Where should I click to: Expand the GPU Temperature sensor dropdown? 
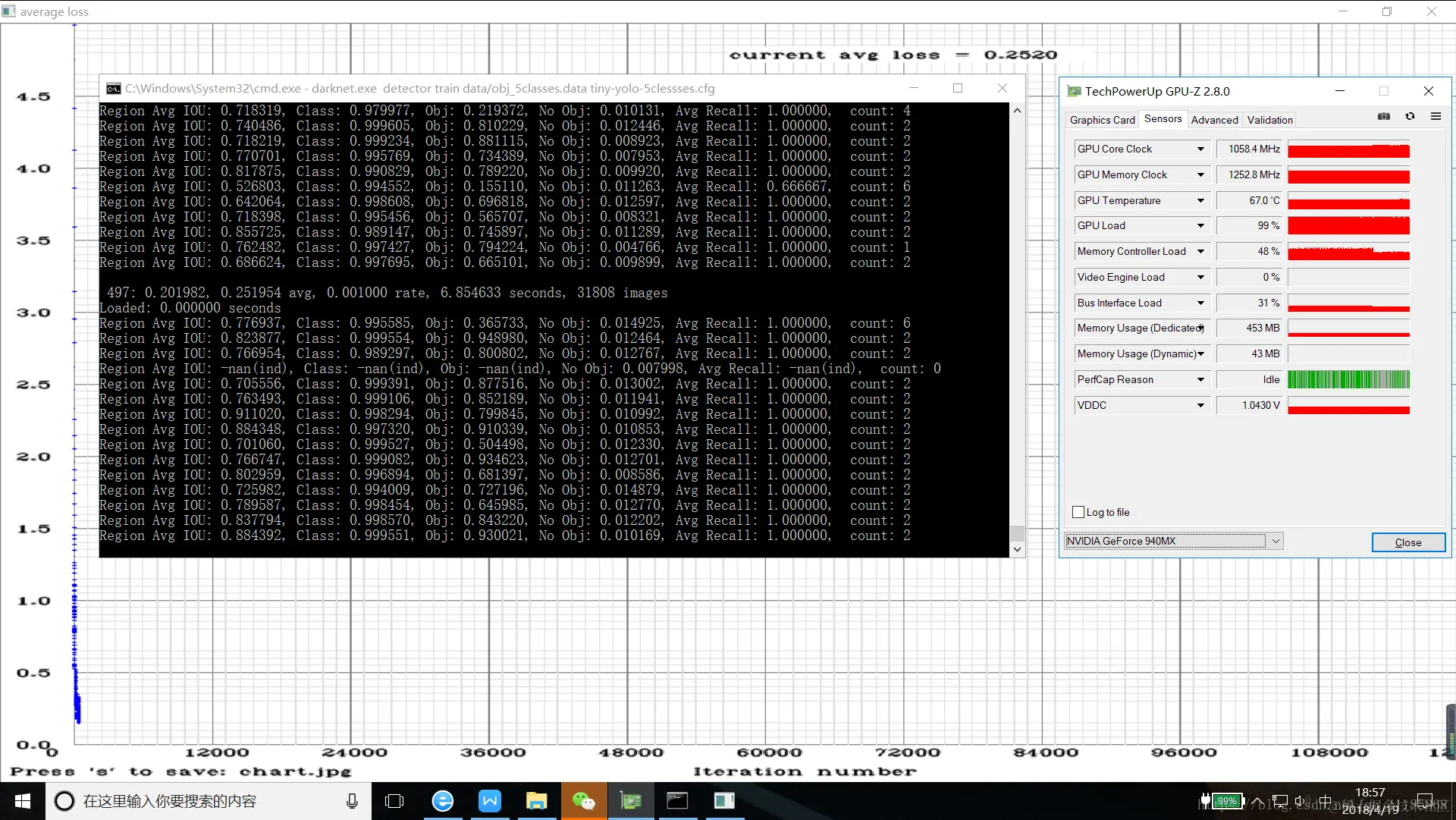1200,201
